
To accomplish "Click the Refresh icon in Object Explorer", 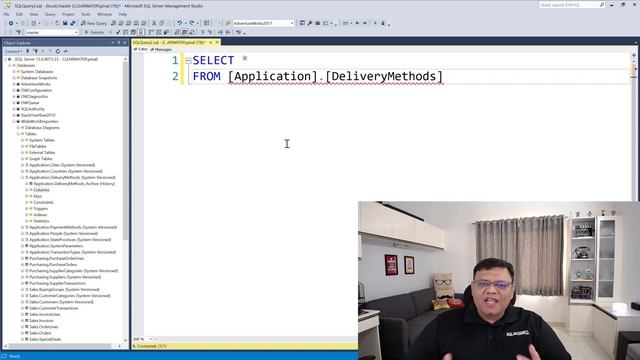I will click(x=58, y=51).
